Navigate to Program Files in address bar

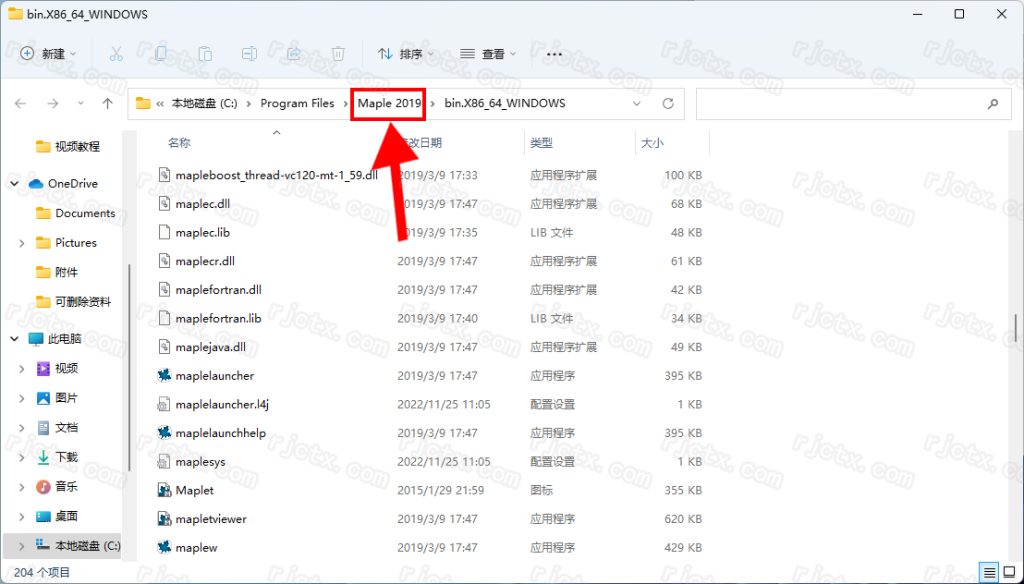[297, 103]
